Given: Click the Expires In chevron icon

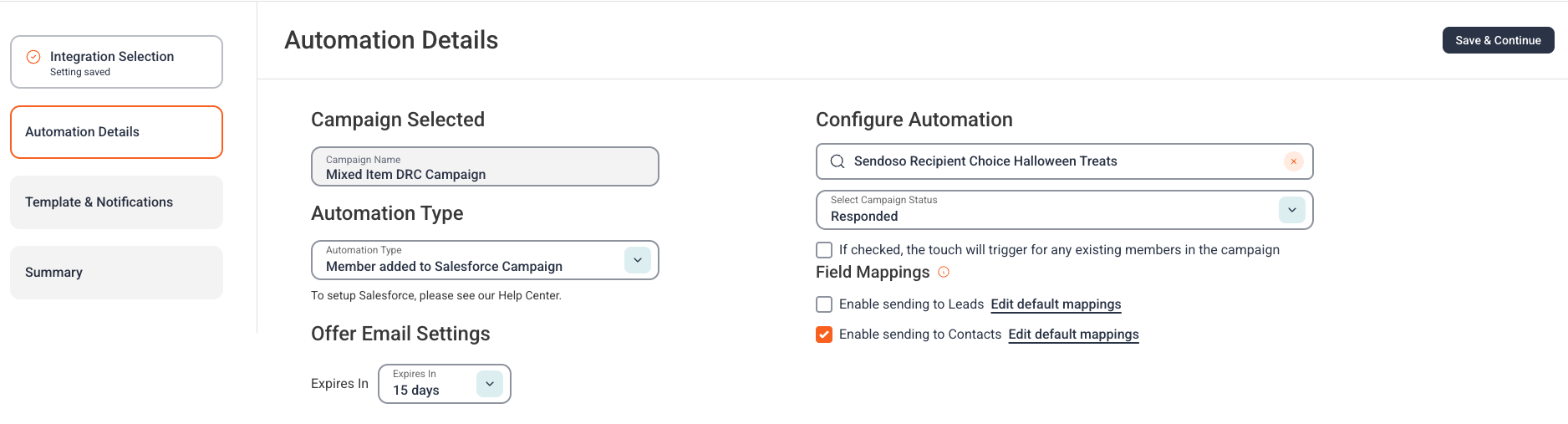Looking at the screenshot, I should pyautogui.click(x=490, y=384).
